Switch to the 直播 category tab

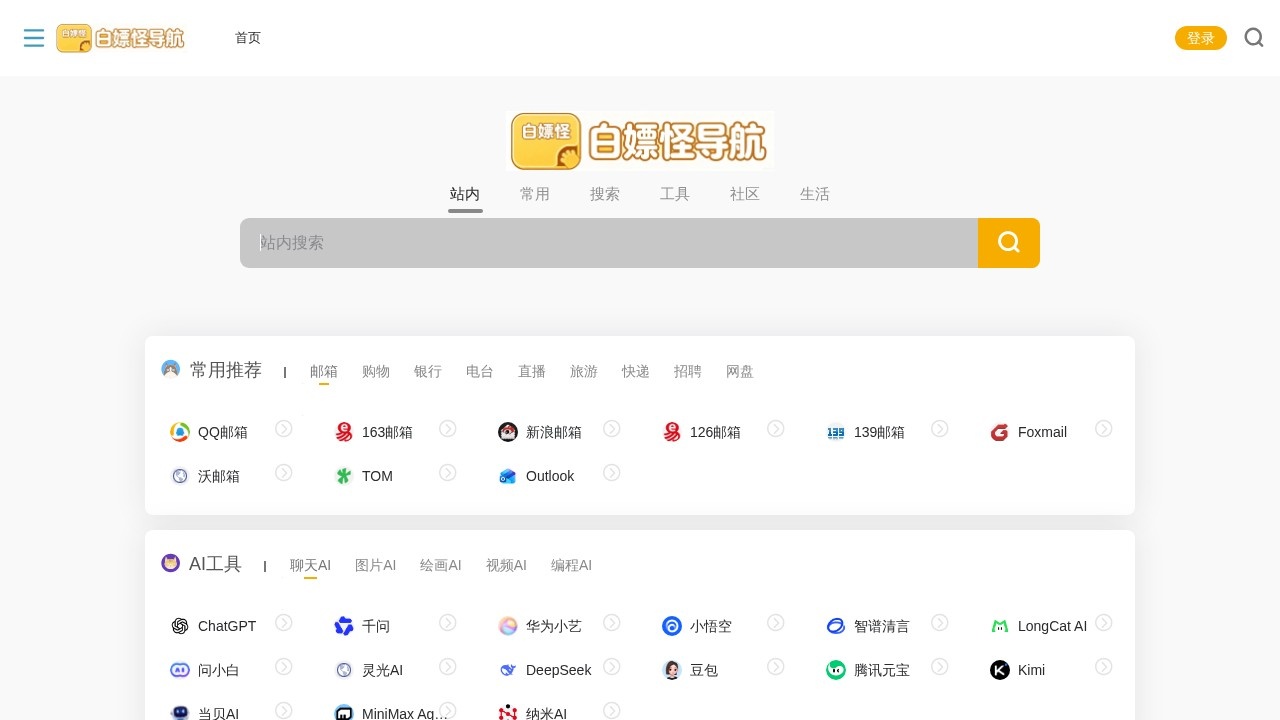click(532, 371)
